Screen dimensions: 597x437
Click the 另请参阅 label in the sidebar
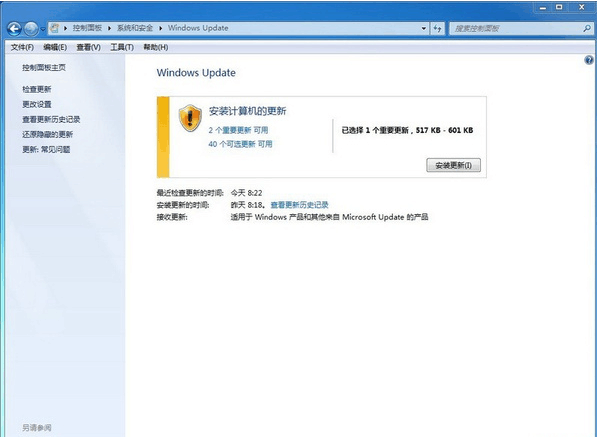click(x=37, y=427)
